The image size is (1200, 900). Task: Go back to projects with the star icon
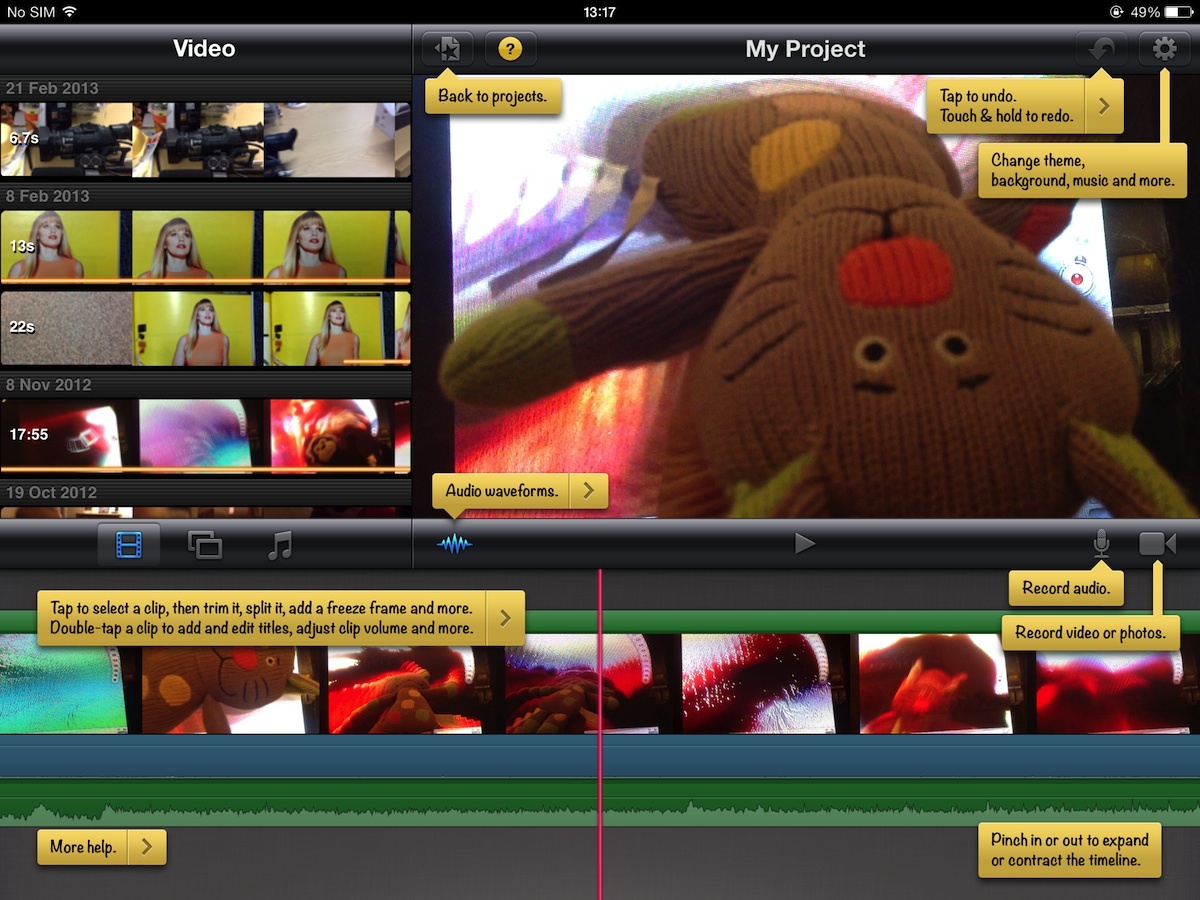pos(448,48)
